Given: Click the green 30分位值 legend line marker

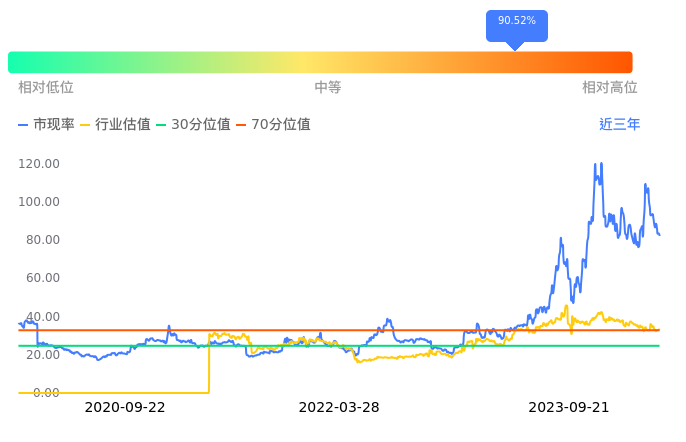Looking at the screenshot, I should pyautogui.click(x=162, y=125).
